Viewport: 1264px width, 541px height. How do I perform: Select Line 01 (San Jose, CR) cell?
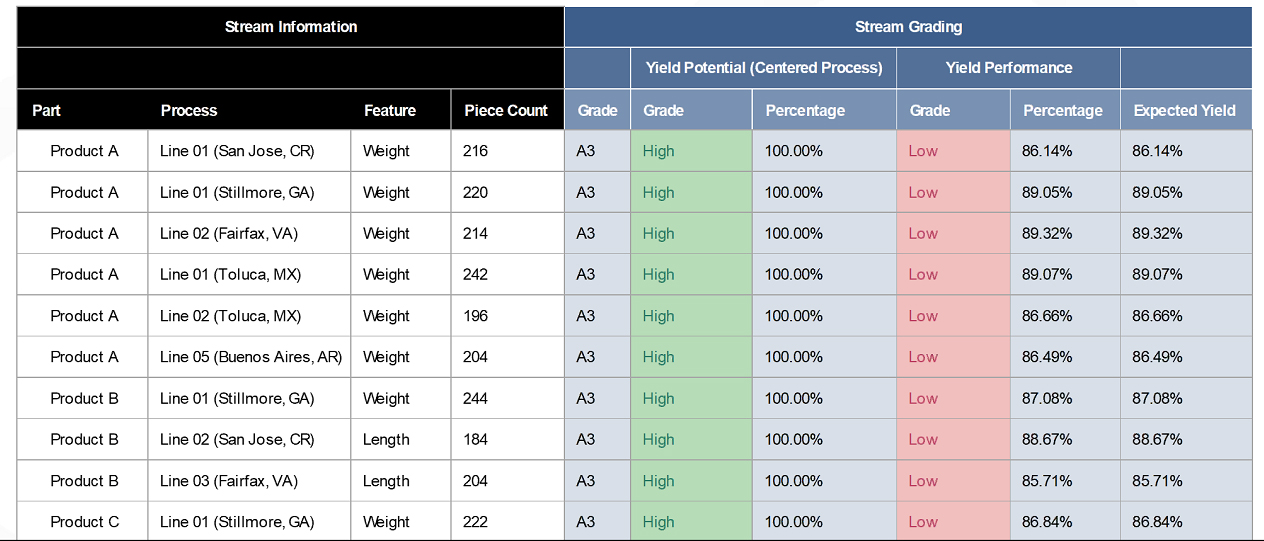237,151
